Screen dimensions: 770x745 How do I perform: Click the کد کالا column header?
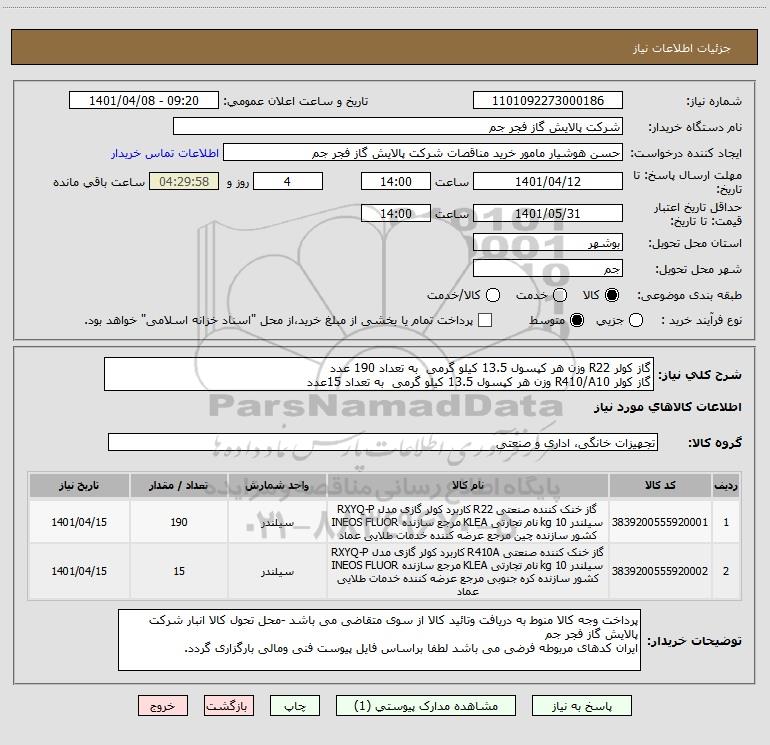click(660, 485)
